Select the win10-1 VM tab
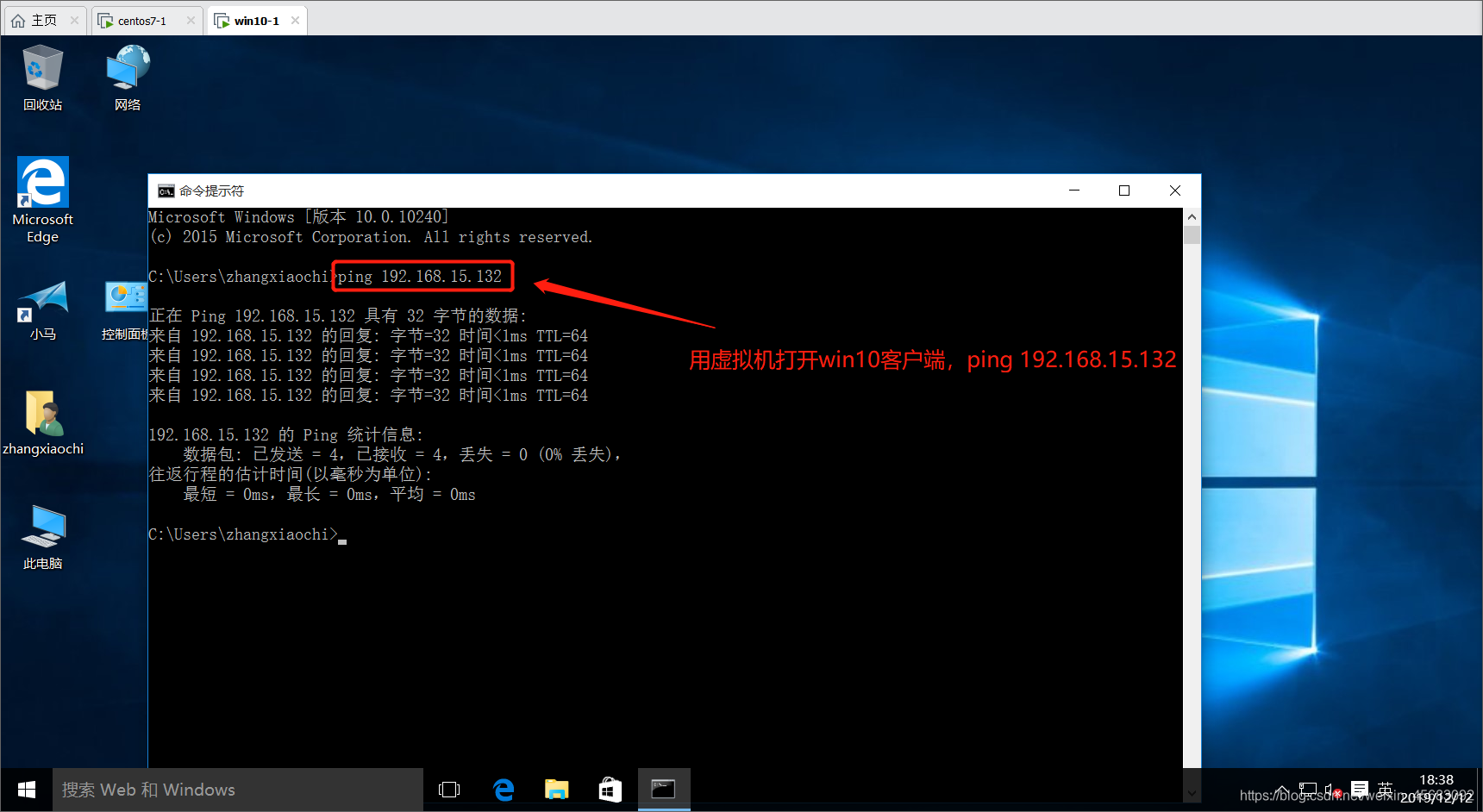1483x812 pixels. point(256,21)
